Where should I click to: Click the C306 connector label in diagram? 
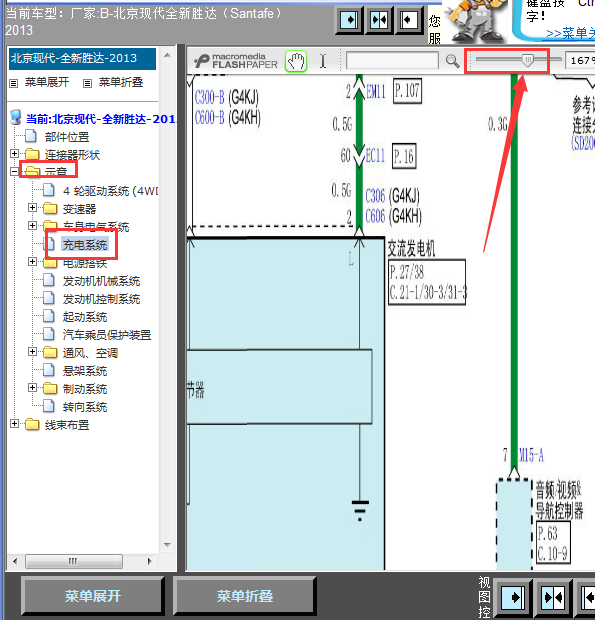click(x=375, y=195)
